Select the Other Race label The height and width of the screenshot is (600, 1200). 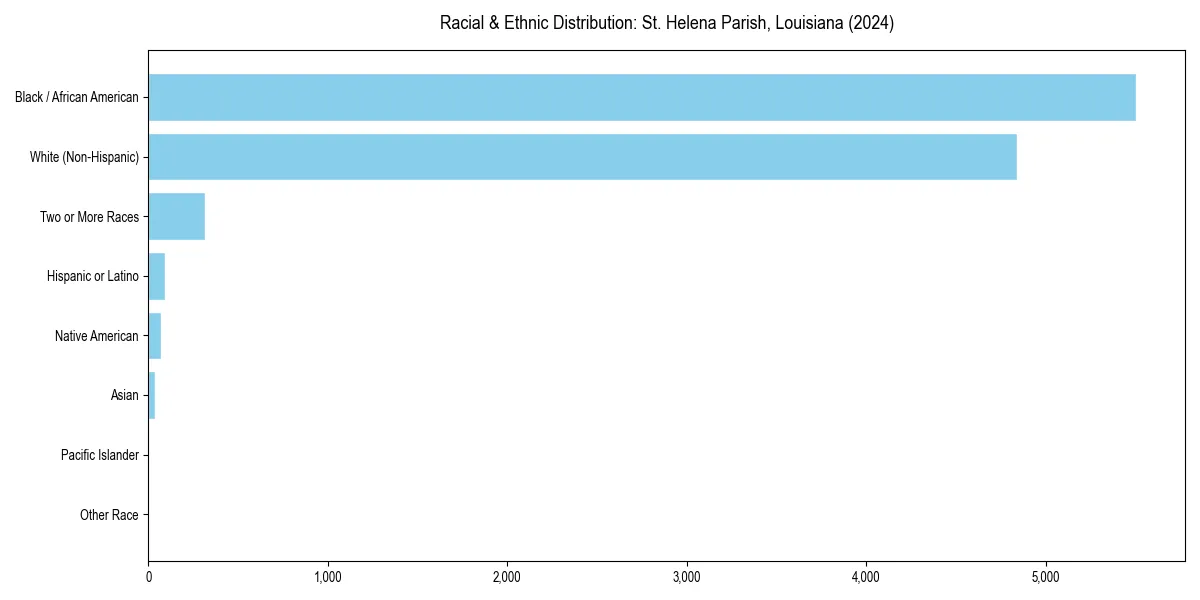(x=110, y=514)
